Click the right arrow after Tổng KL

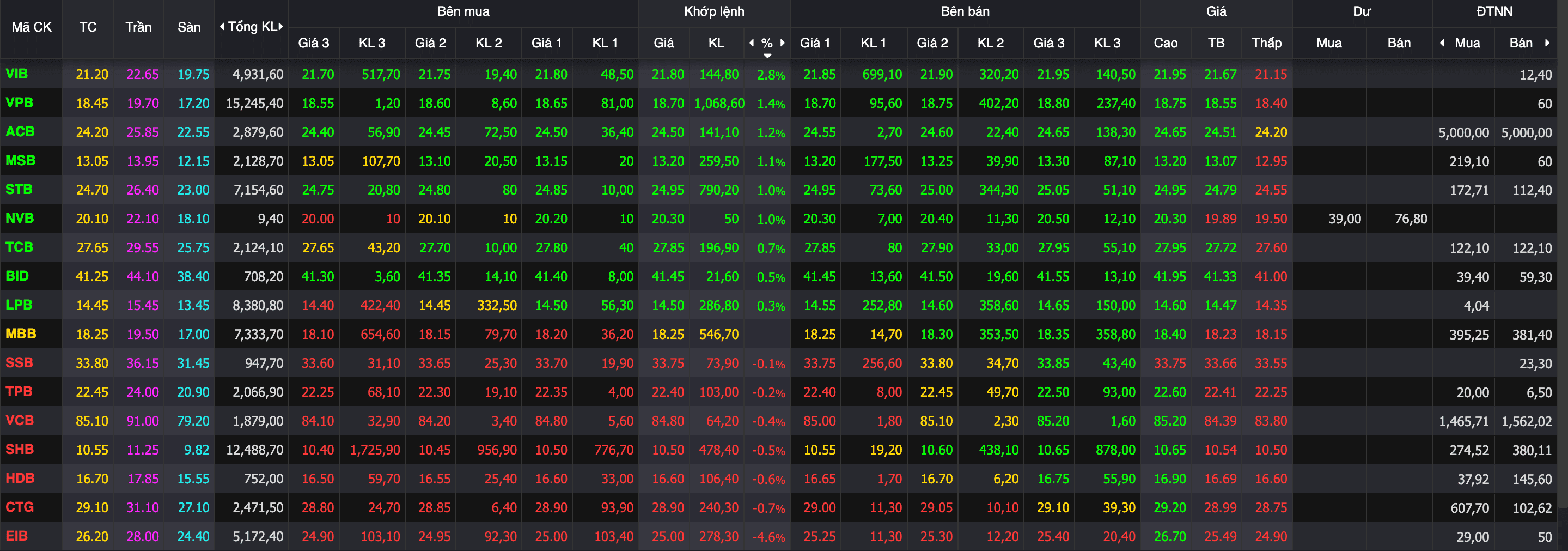[x=280, y=26]
